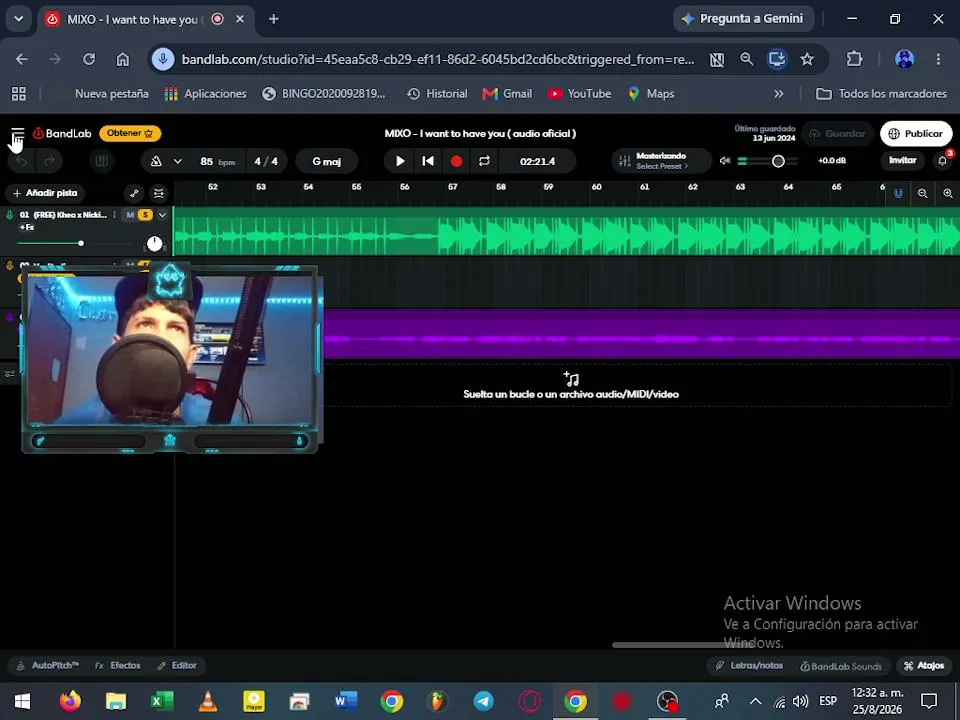Click Añadir pista to add a track
Image resolution: width=960 pixels, height=720 pixels.
click(x=45, y=193)
